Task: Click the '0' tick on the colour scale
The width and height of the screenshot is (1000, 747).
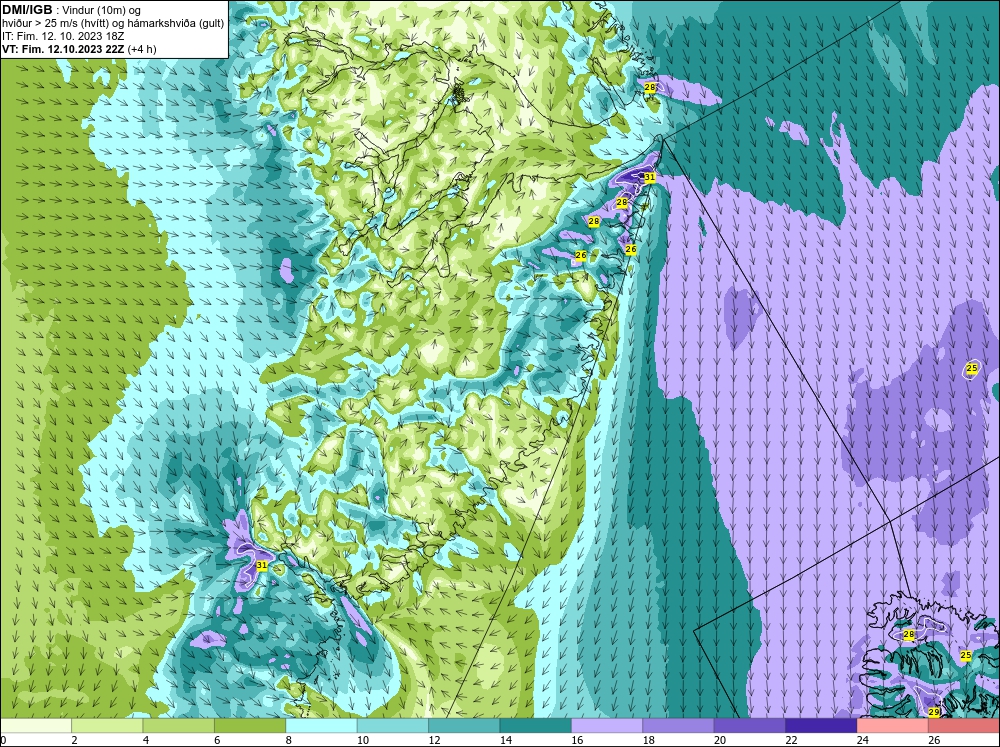Action: (3, 741)
